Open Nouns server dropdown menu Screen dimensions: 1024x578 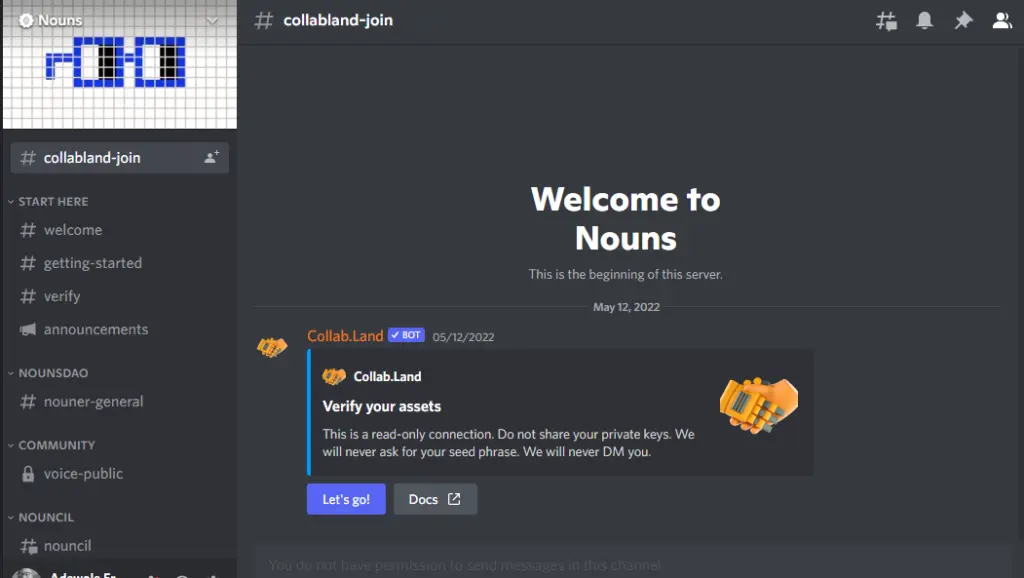tap(120, 20)
